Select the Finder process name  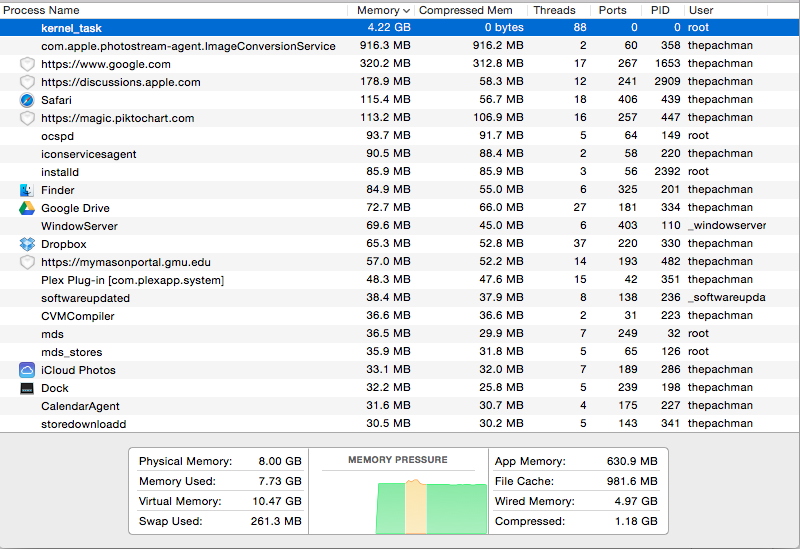point(58,190)
